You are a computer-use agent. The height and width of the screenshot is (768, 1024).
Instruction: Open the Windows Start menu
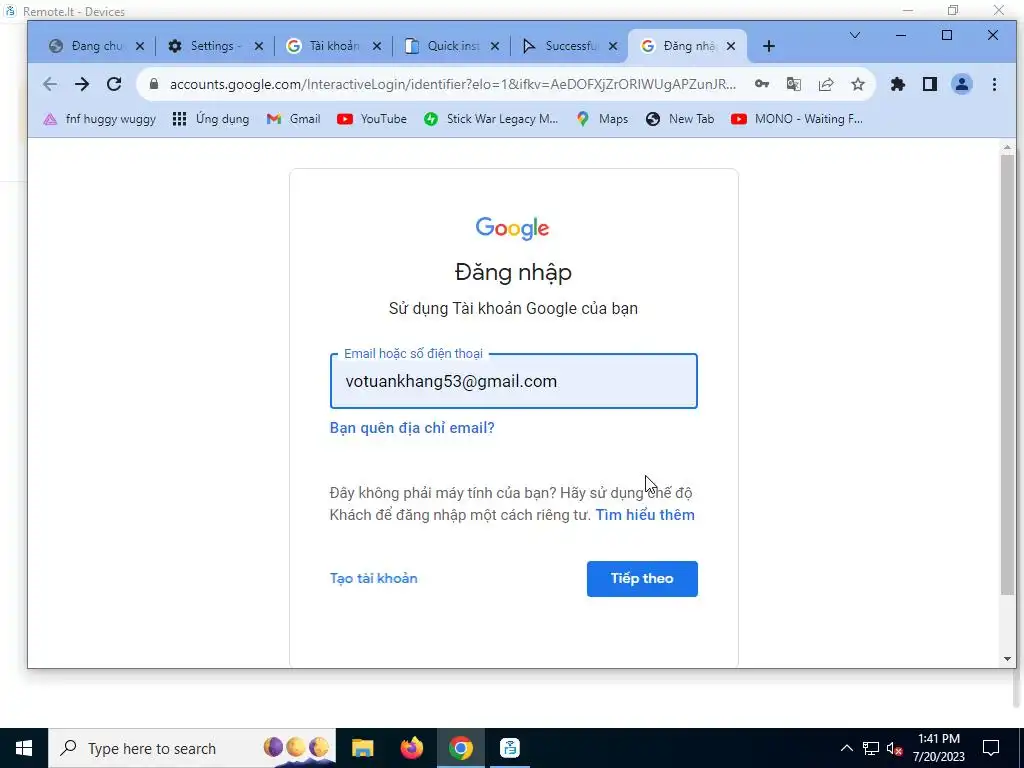[24, 748]
